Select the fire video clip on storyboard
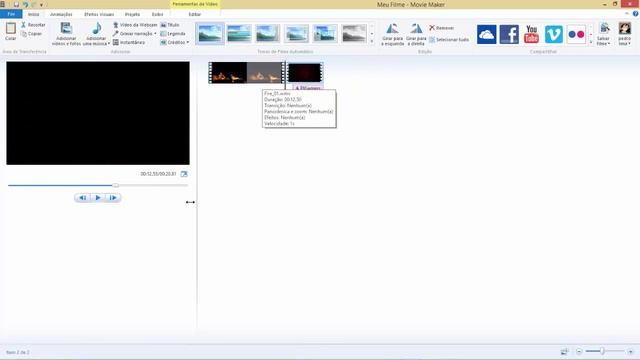 point(246,73)
